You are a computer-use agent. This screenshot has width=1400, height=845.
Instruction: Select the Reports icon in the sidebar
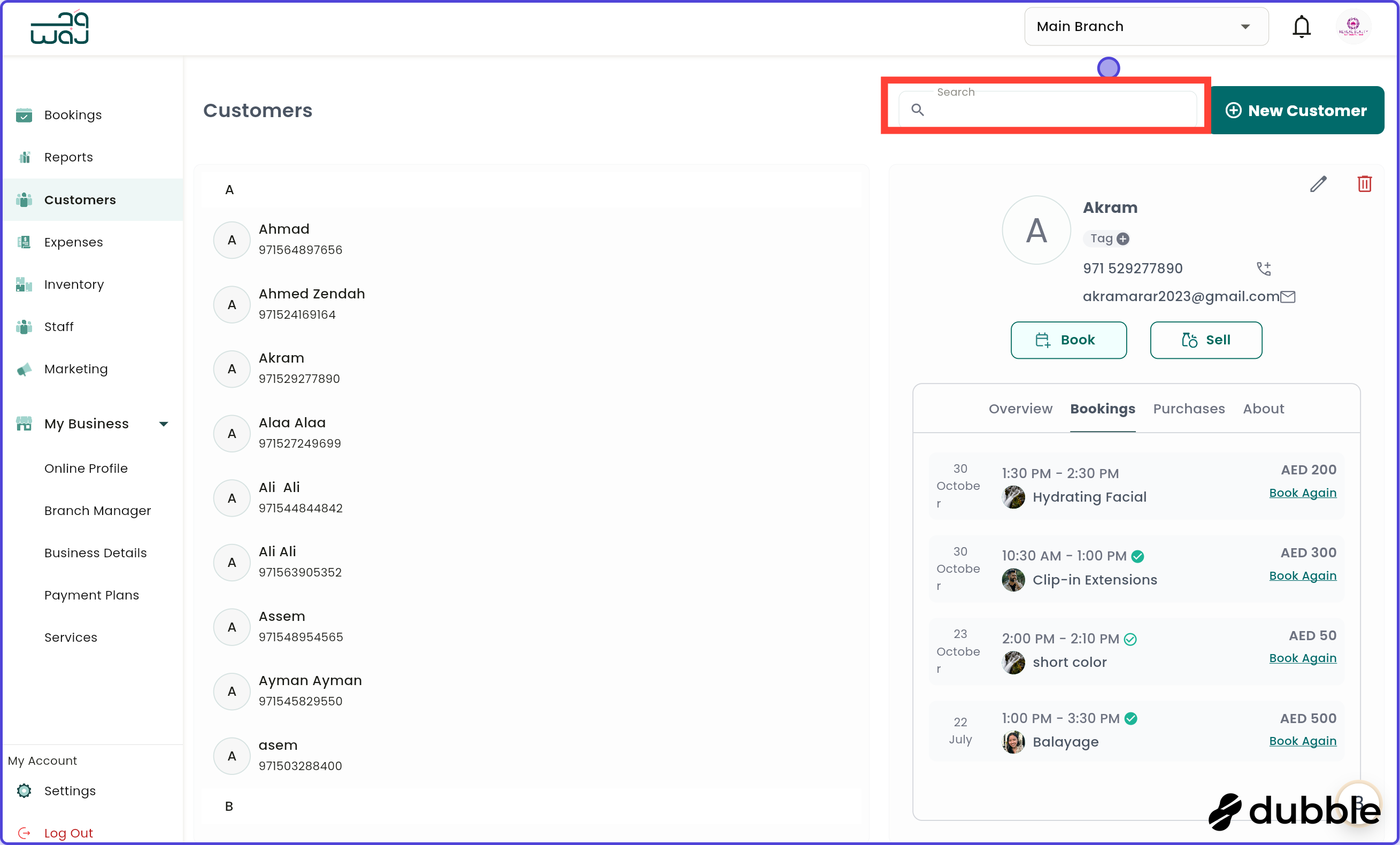pyautogui.click(x=24, y=157)
